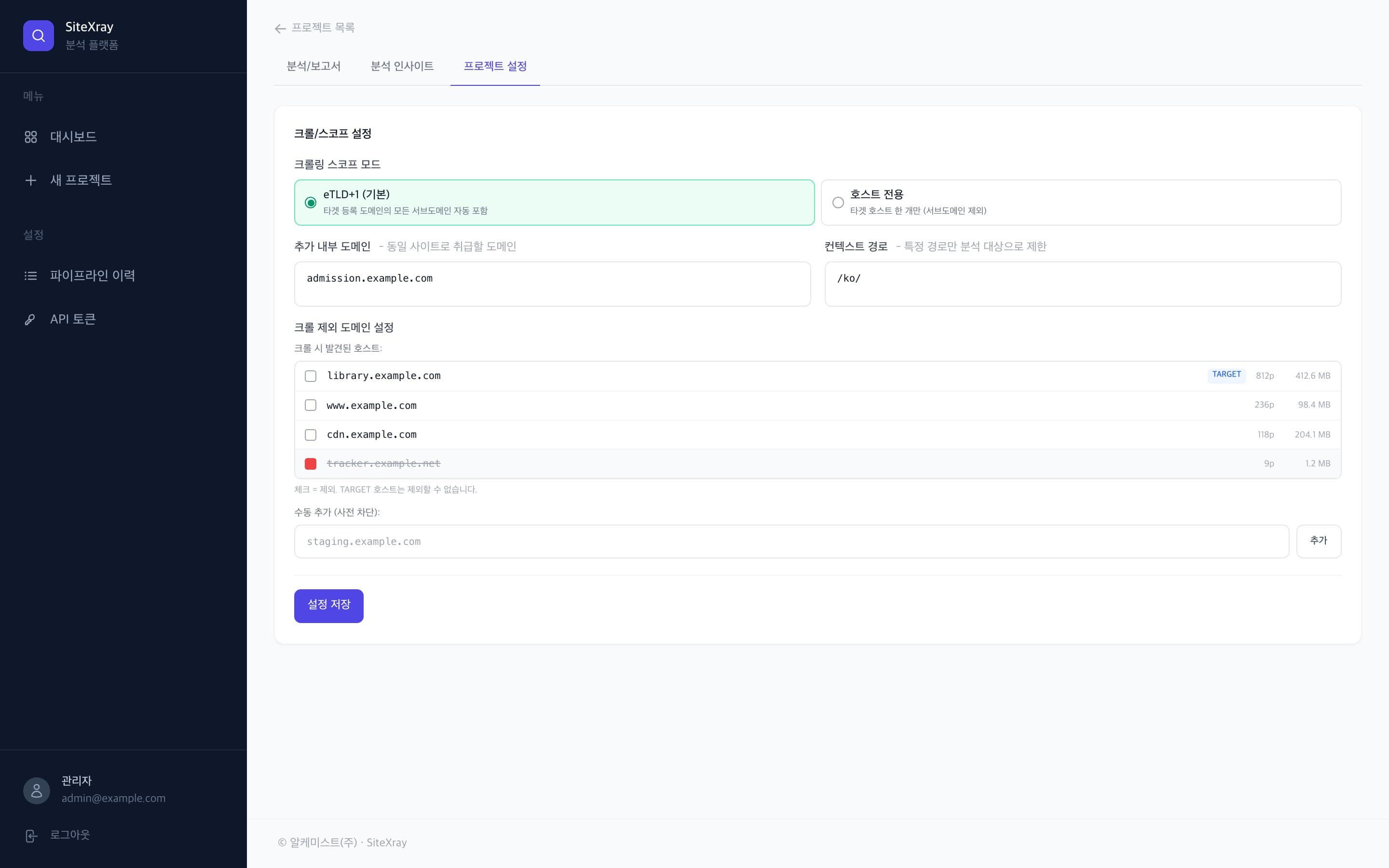
Task: Click the 추가 add button
Action: 1319,542
